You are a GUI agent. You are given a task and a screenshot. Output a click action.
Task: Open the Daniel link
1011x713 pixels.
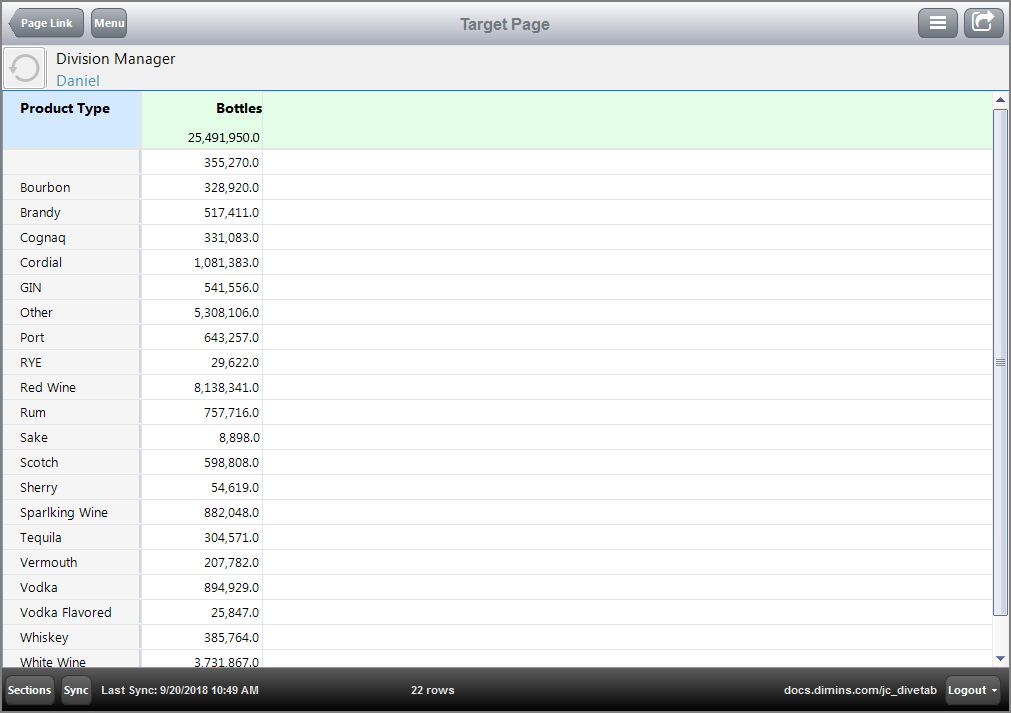click(78, 81)
